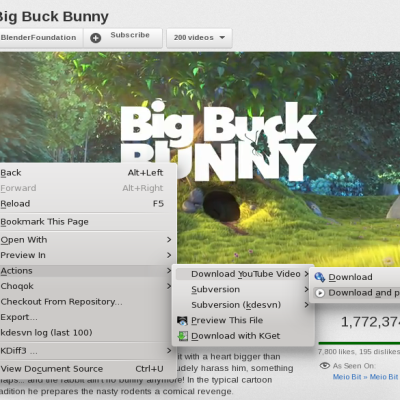Open kdesvn log (last 100)
This screenshot has height=400, width=400.
coord(87,333)
